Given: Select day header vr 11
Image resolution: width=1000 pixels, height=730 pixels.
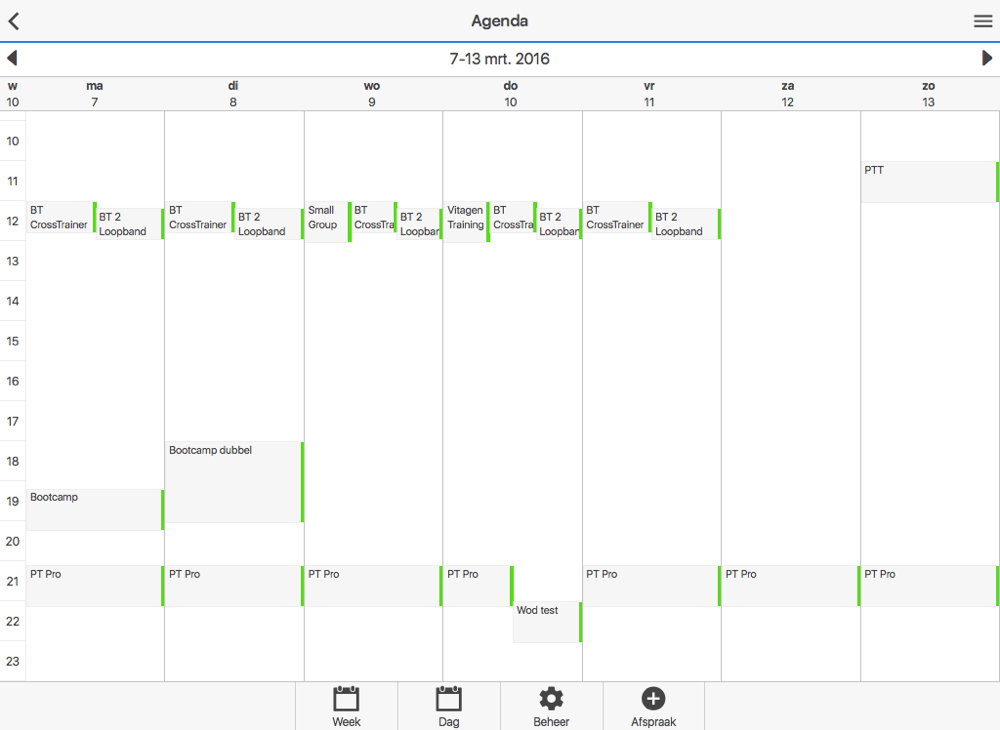Looking at the screenshot, I should (x=649, y=94).
